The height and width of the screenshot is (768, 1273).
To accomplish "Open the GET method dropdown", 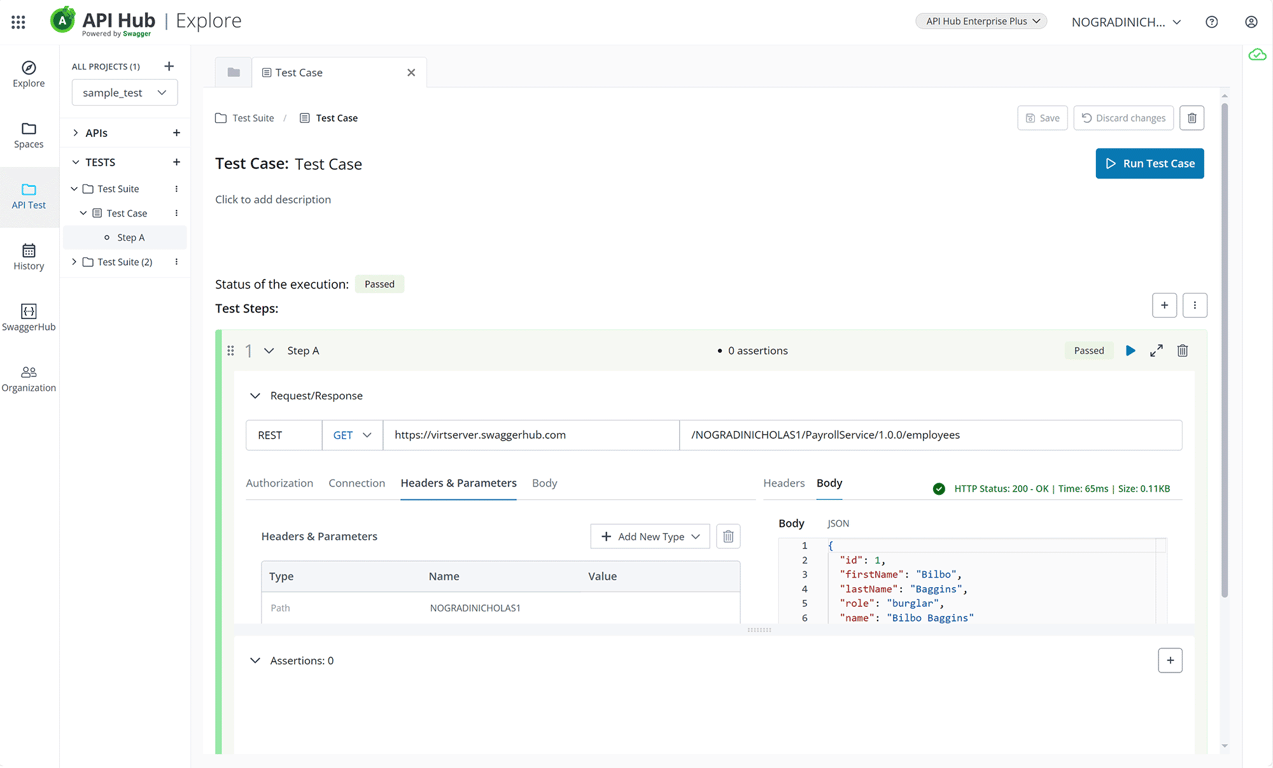I will coord(352,435).
